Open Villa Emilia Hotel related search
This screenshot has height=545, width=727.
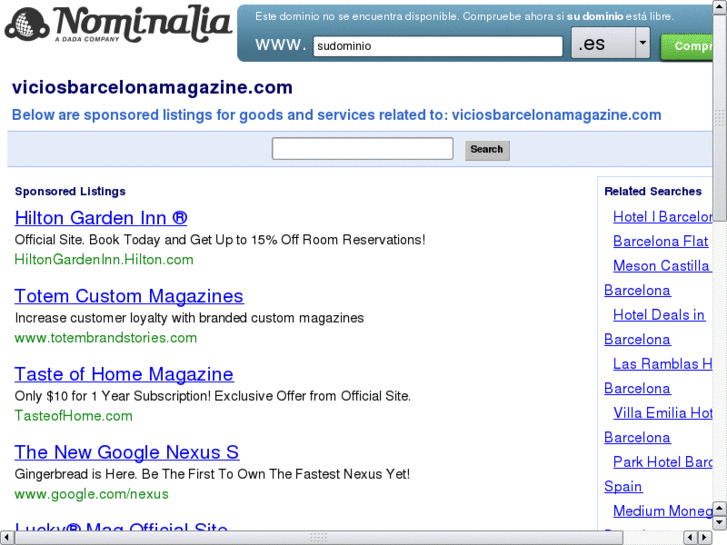click(x=662, y=413)
